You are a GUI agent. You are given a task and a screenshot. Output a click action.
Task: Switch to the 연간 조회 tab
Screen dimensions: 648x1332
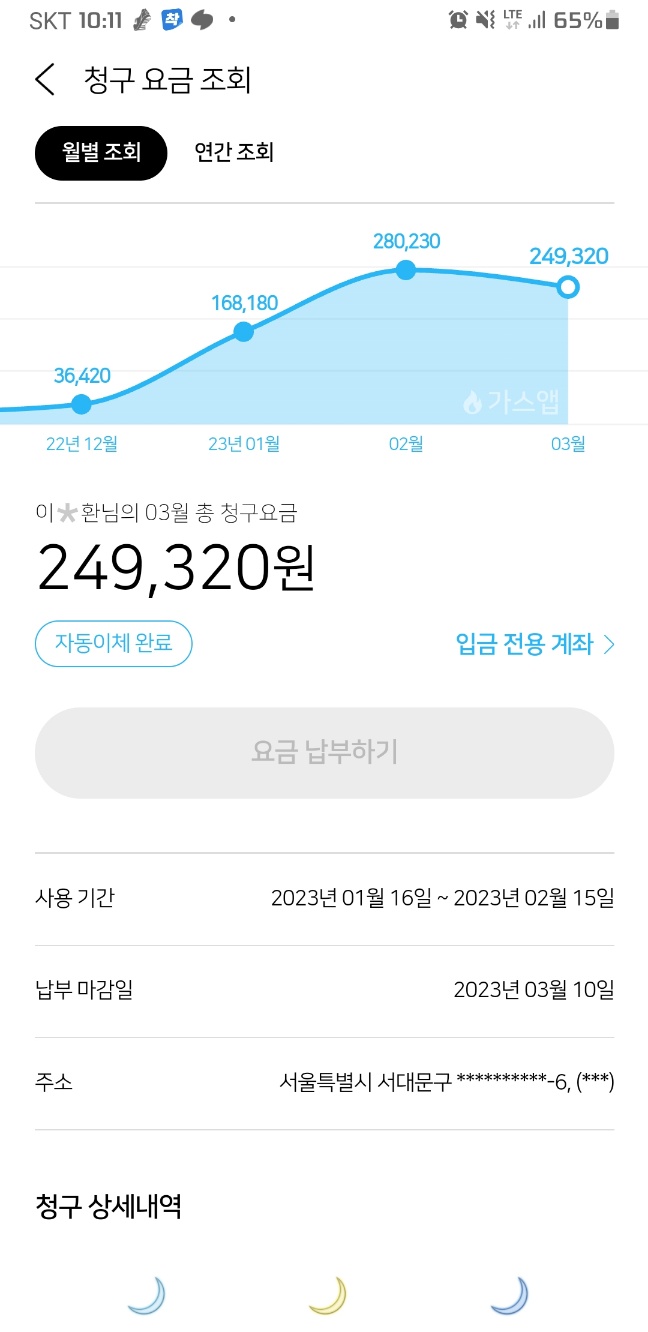(234, 153)
